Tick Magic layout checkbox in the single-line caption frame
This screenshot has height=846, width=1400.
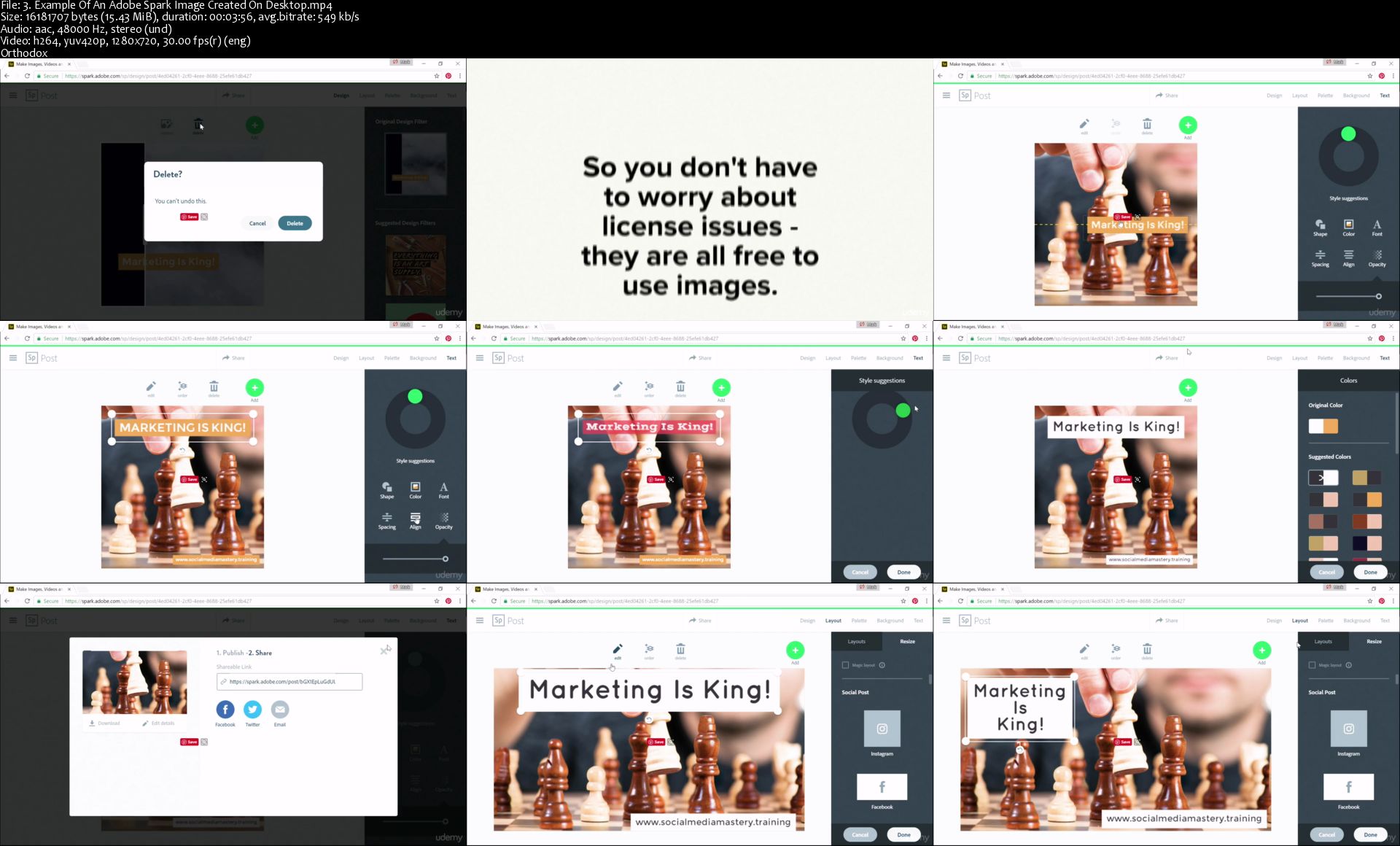[x=845, y=665]
